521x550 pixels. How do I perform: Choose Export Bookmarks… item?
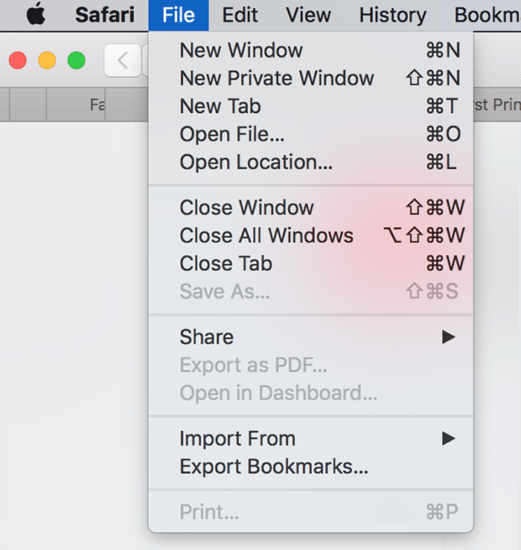point(311,467)
